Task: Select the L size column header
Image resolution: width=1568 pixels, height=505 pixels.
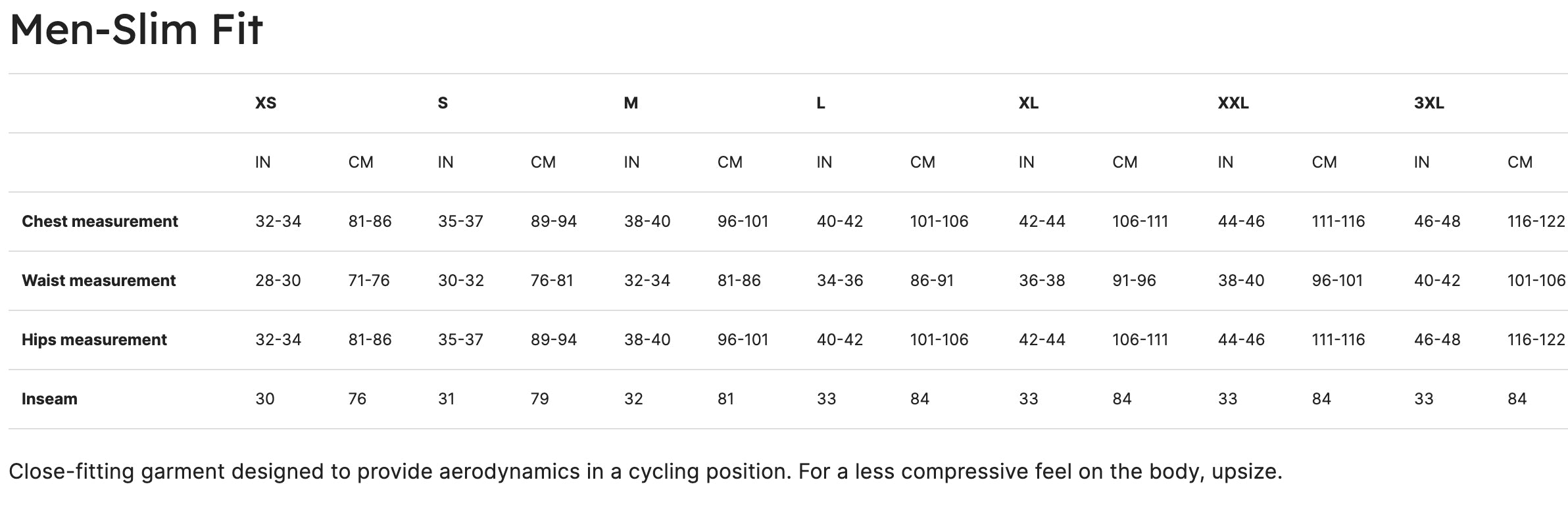Action: pyautogui.click(x=821, y=103)
